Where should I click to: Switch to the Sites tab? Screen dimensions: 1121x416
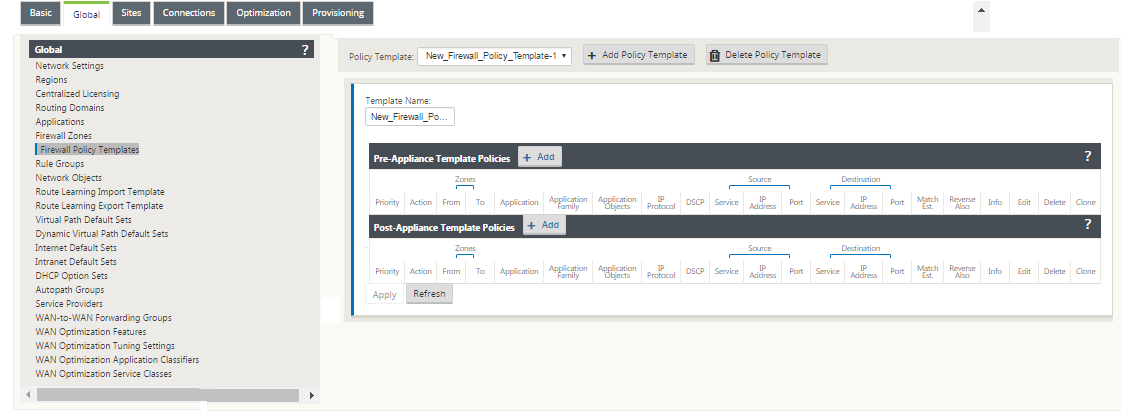click(132, 13)
